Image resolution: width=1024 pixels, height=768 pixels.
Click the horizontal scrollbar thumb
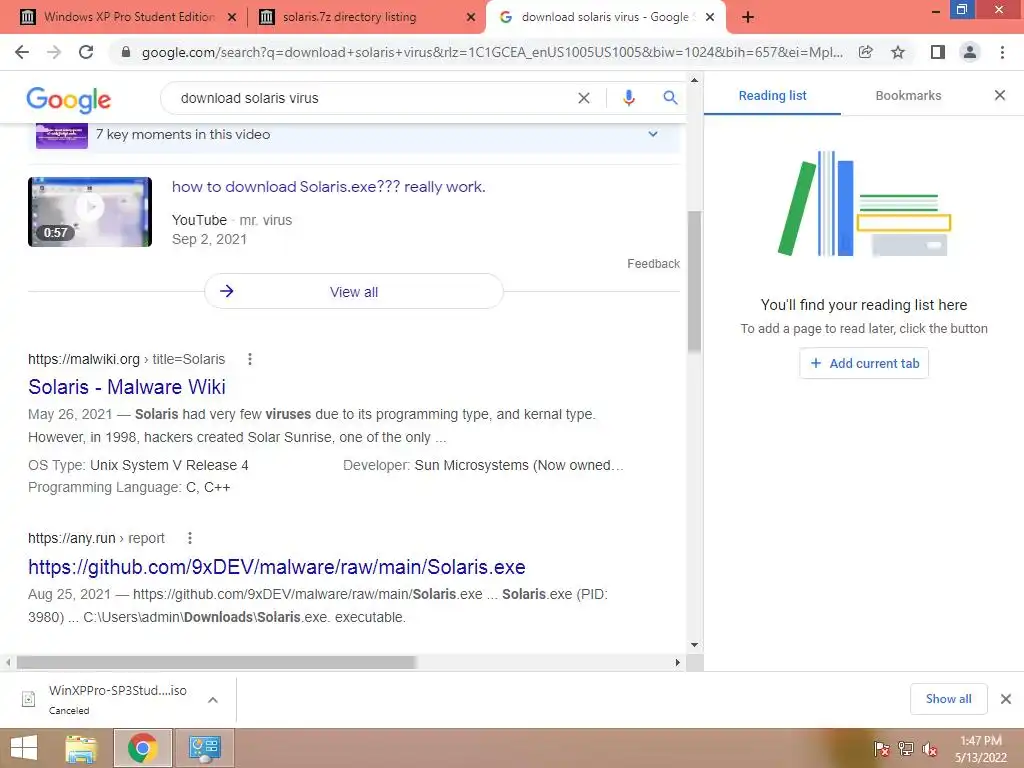pyautogui.click(x=216, y=662)
